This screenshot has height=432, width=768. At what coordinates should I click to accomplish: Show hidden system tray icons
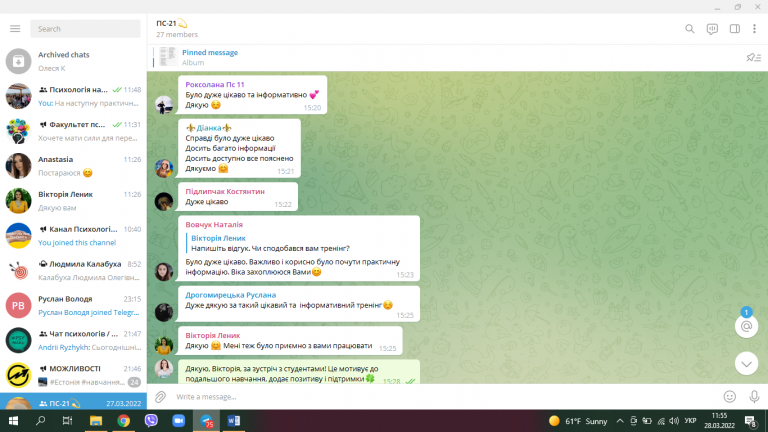pyautogui.click(x=620, y=421)
